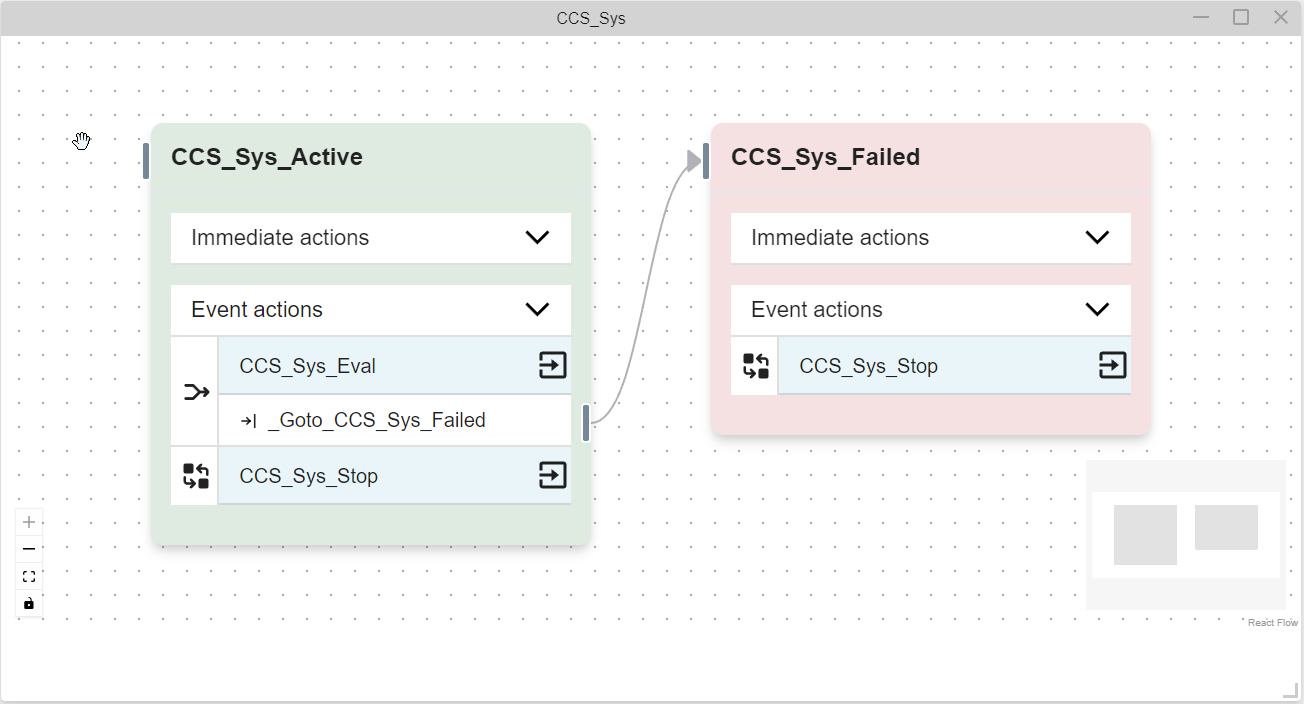Screen dimensions: 1304x704
Task: Click the fit view control button
Action: [29, 576]
